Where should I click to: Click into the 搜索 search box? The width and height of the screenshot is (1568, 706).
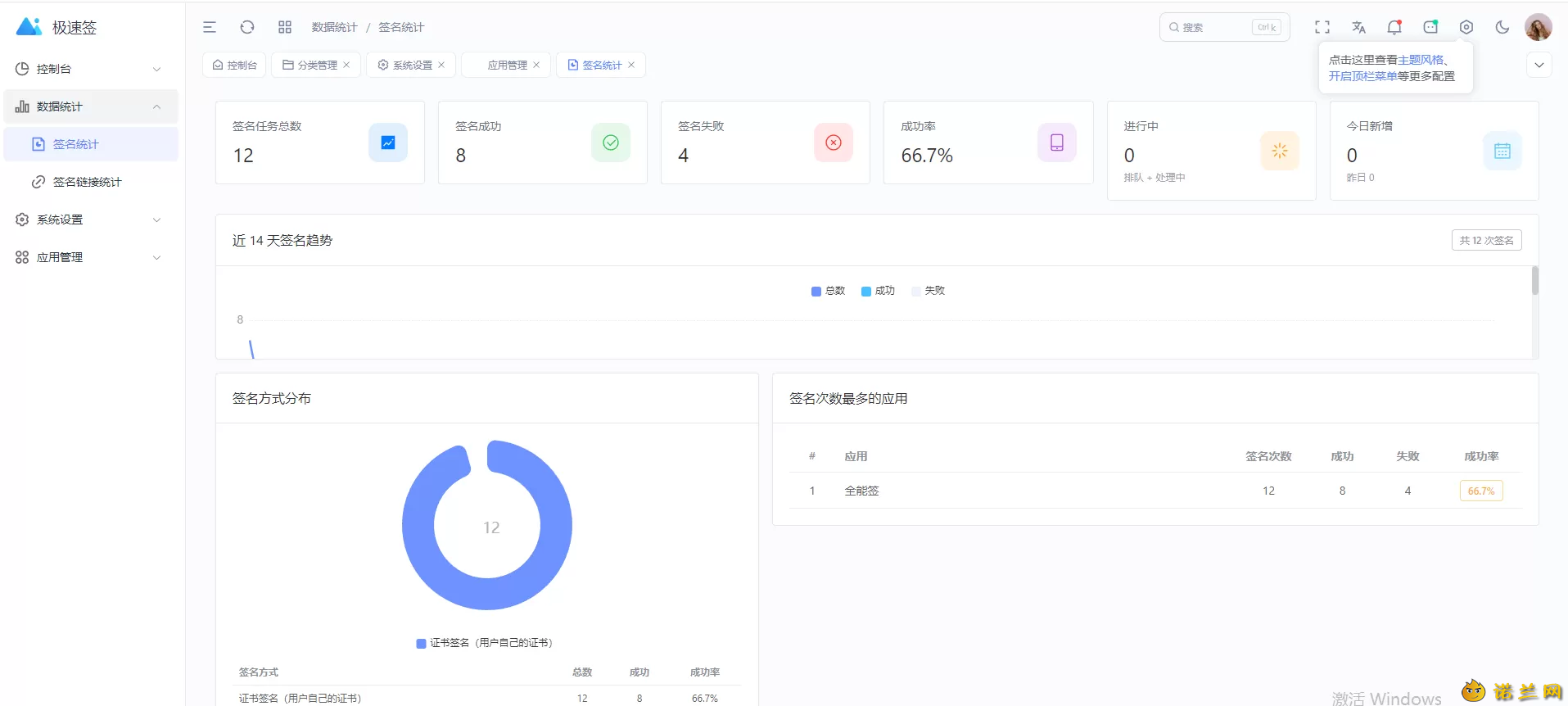pyautogui.click(x=1224, y=27)
